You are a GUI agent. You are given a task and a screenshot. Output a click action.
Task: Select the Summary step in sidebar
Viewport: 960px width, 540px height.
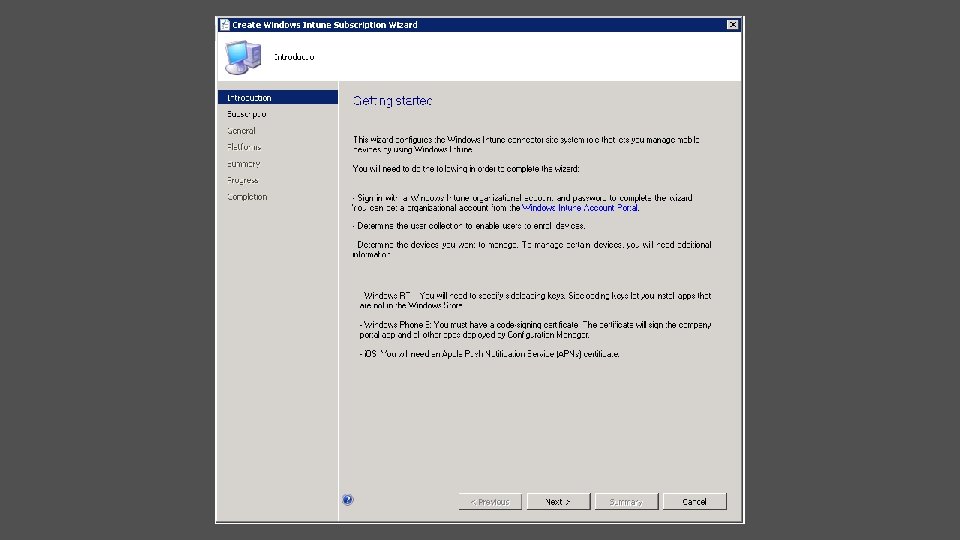pos(243,163)
